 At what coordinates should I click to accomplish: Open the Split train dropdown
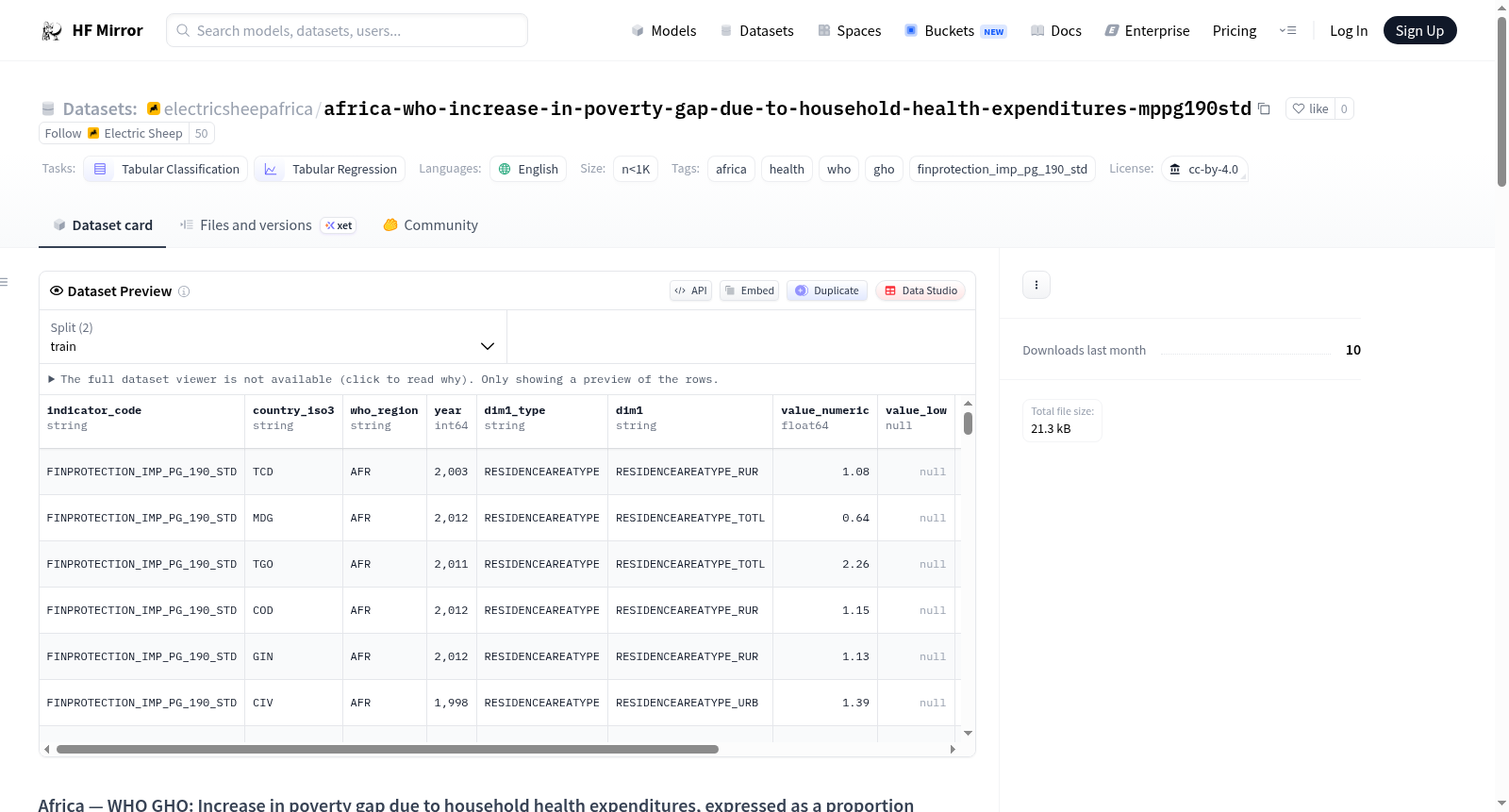pos(273,337)
